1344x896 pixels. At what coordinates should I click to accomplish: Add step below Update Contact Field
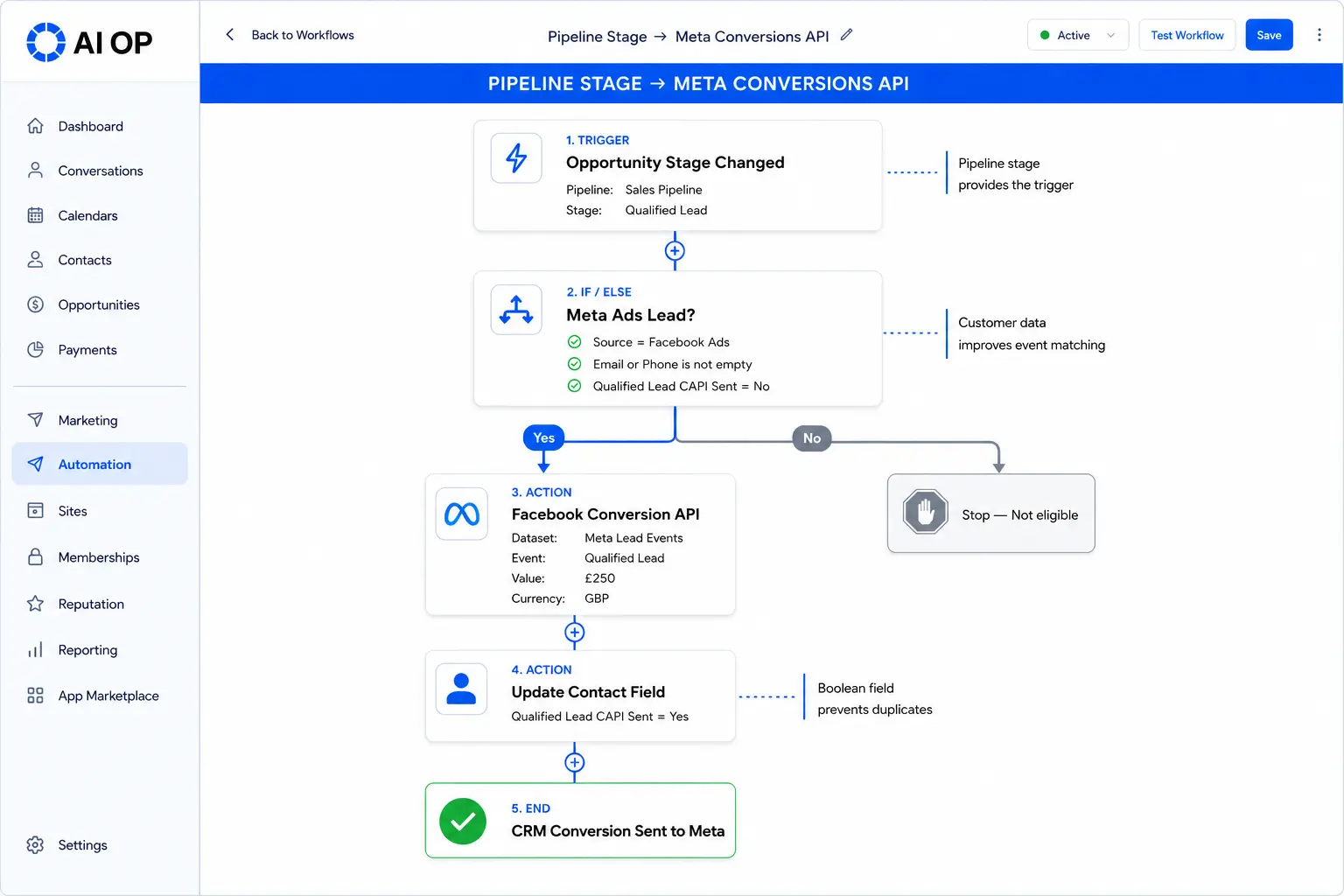[575, 763]
